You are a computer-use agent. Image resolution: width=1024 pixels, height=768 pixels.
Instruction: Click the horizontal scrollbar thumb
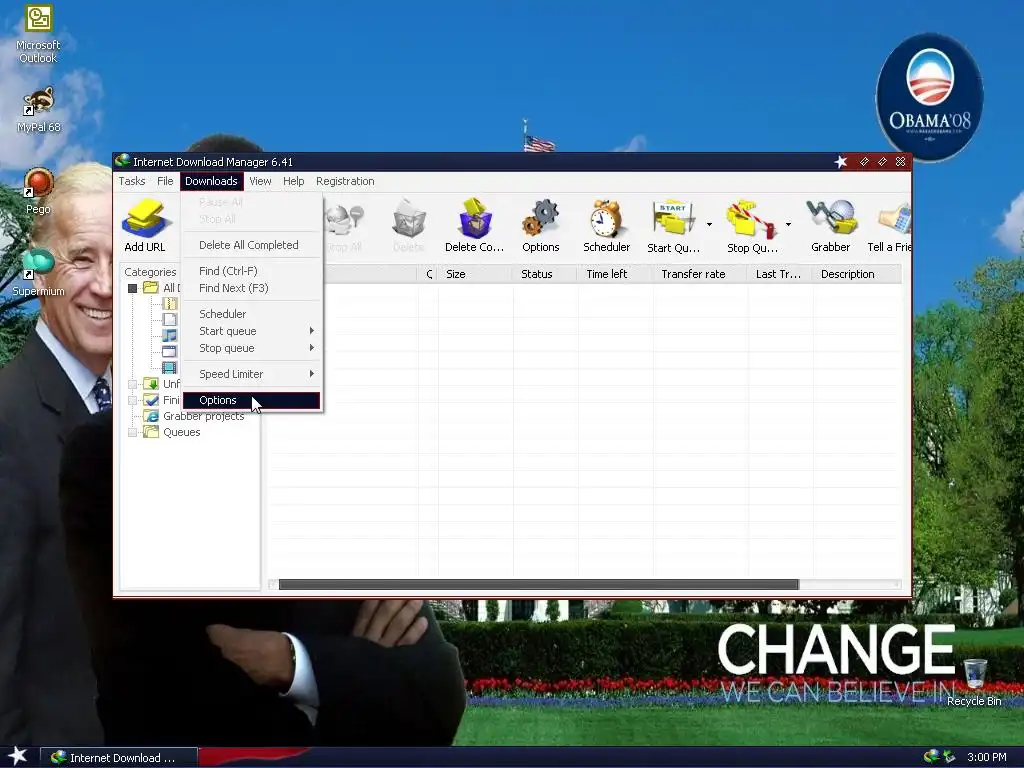(539, 584)
